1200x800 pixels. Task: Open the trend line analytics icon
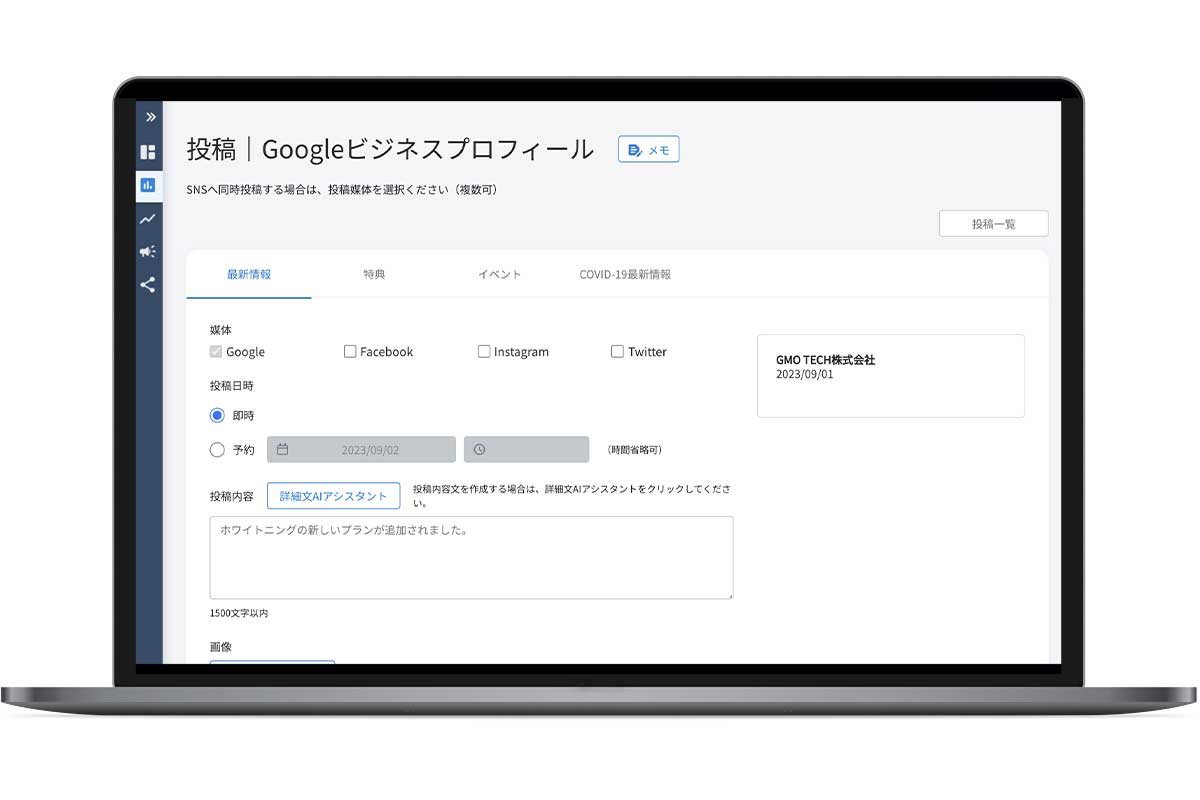click(148, 219)
